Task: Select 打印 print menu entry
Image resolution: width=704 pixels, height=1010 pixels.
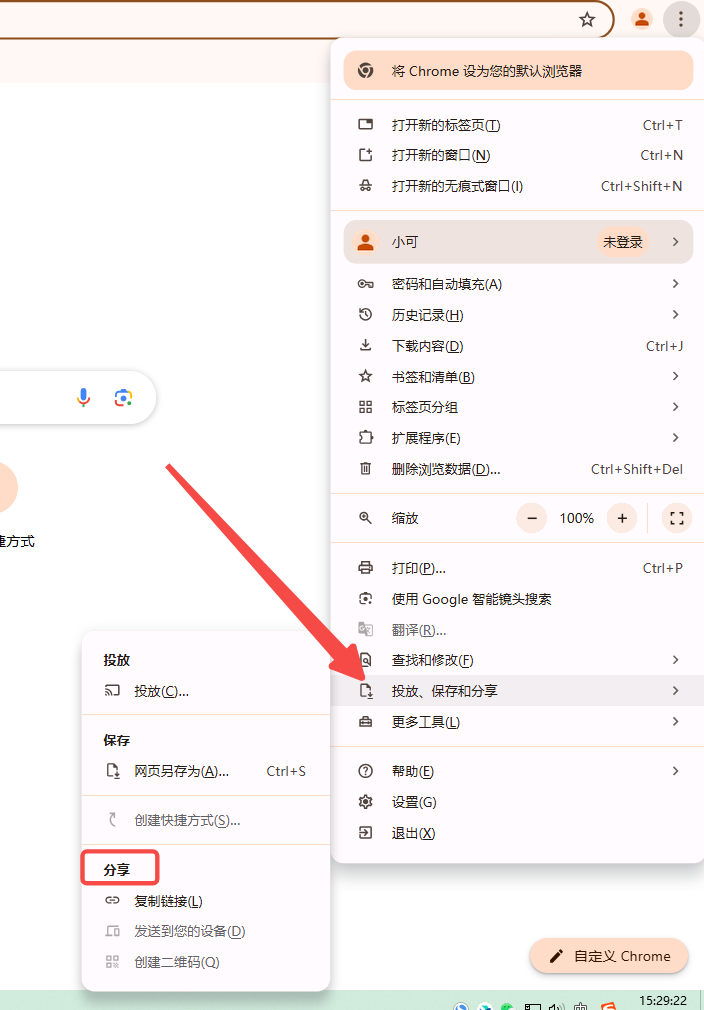Action: pyautogui.click(x=518, y=568)
